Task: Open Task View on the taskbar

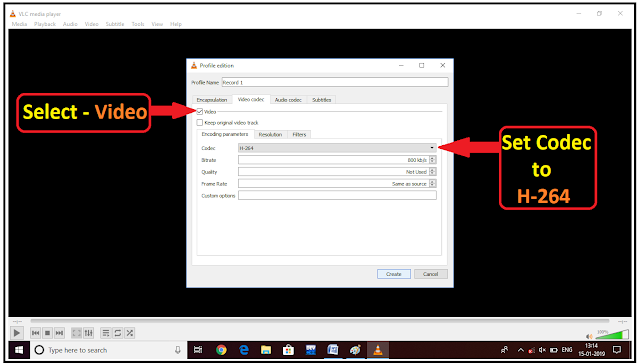Action: click(198, 350)
